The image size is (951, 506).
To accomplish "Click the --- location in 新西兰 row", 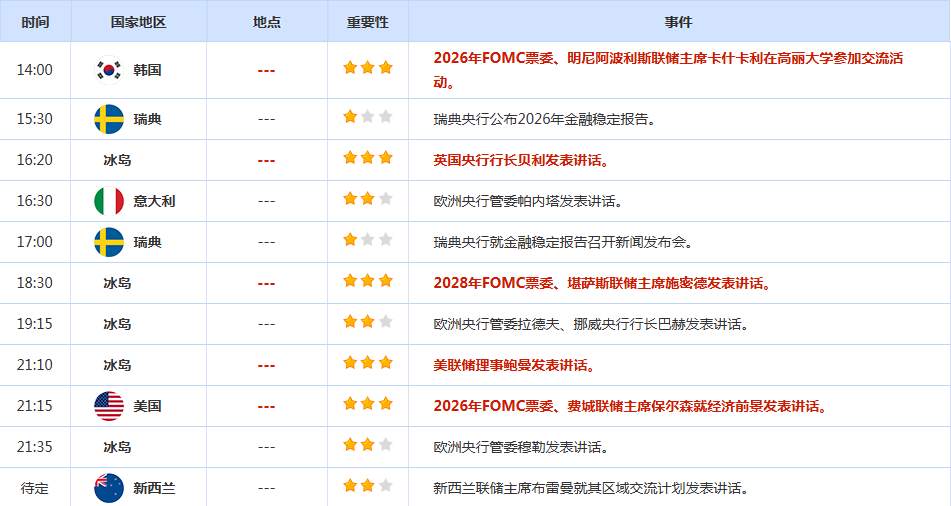I will (x=266, y=488).
